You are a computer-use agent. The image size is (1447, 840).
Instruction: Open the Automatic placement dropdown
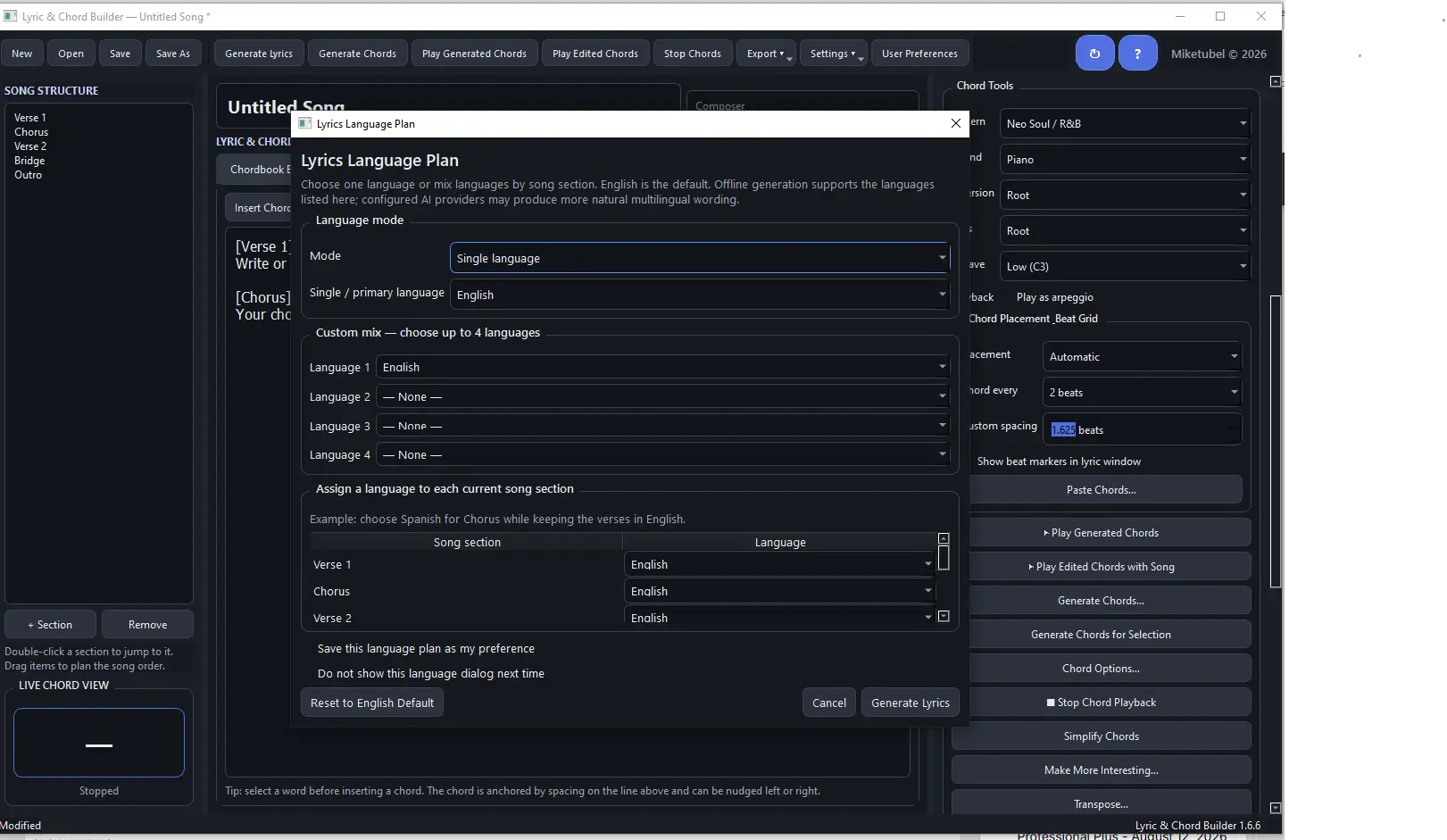click(1142, 356)
